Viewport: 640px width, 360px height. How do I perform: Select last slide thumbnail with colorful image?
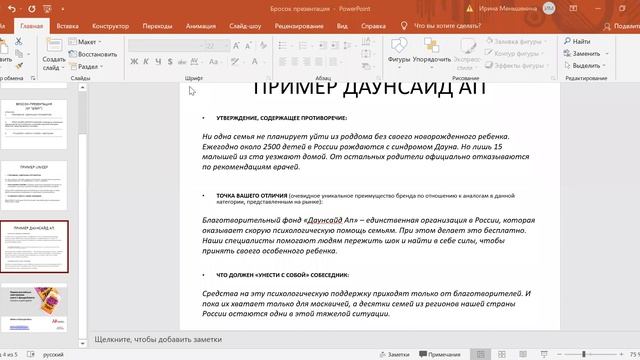point(34,309)
